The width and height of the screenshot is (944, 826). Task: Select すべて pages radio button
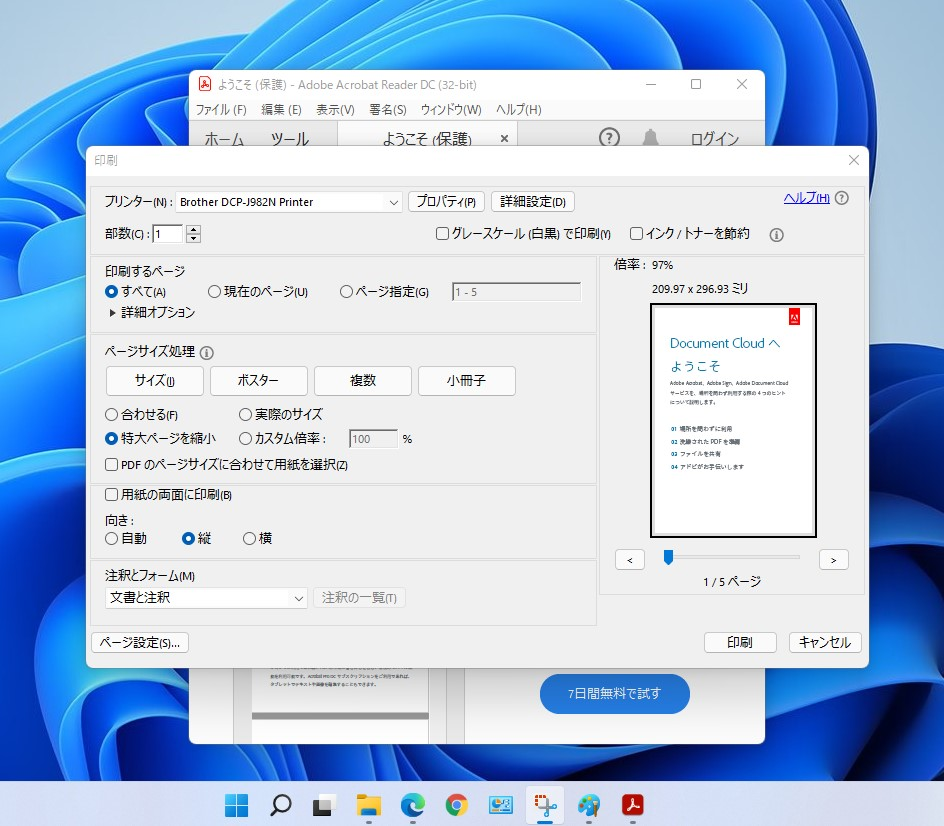coord(111,292)
